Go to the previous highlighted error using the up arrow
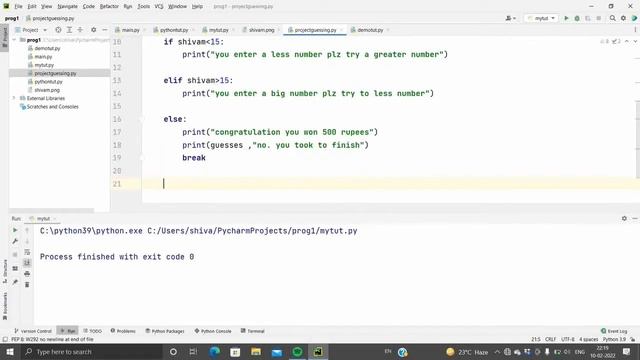The image size is (640, 360). tap(627, 42)
